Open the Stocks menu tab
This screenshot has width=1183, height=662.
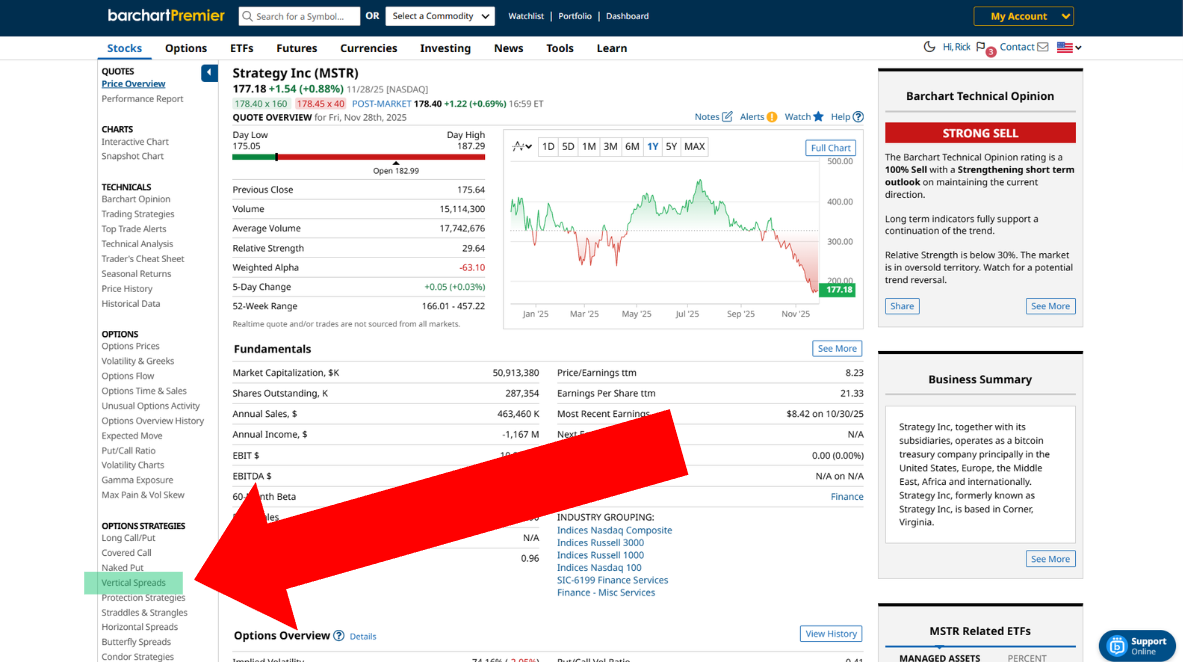(124, 48)
